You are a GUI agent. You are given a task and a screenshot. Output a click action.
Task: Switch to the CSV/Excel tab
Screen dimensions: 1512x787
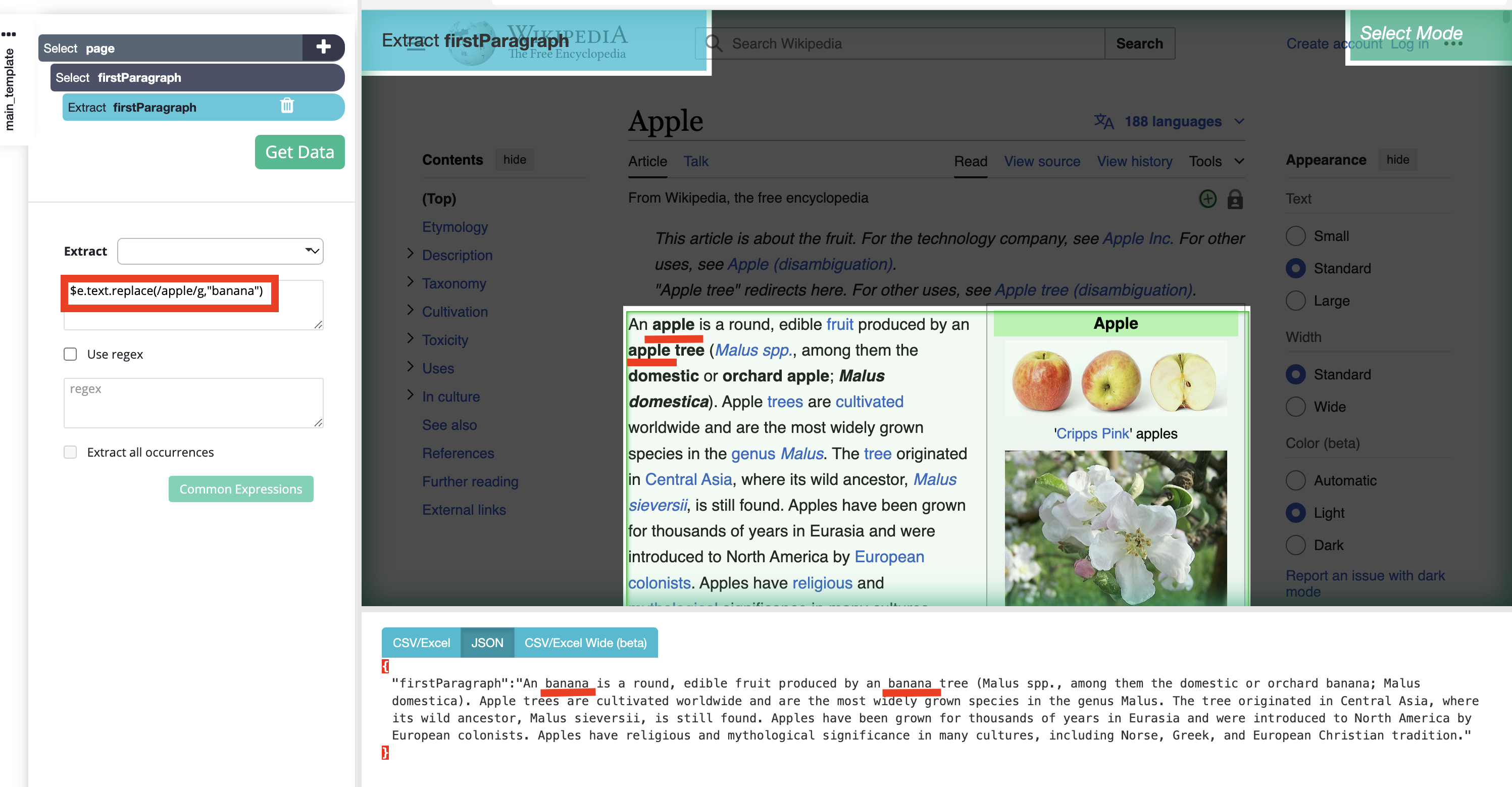(421, 643)
